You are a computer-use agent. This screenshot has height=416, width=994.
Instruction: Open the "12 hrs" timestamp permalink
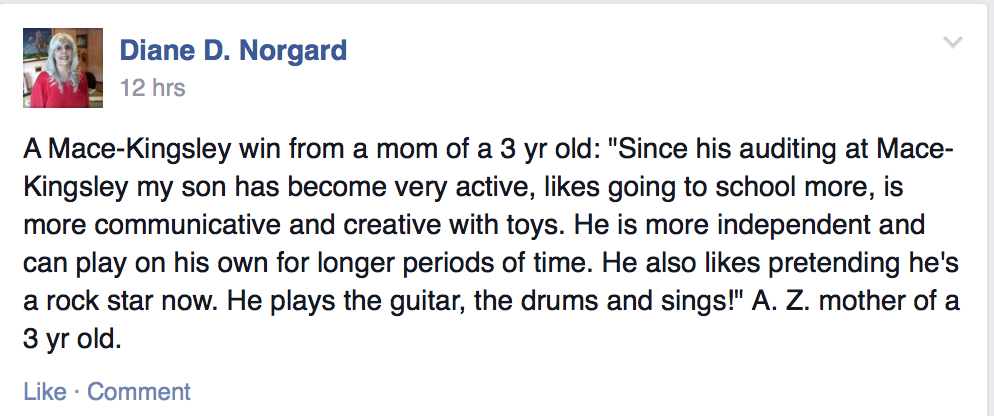point(152,88)
